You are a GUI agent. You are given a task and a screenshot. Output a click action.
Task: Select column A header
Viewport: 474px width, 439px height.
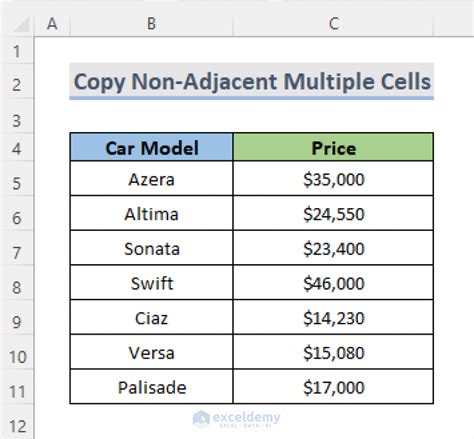(52, 24)
